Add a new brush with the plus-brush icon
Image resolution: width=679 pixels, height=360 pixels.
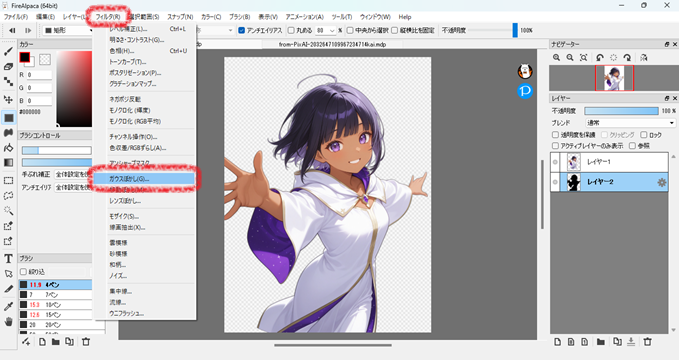26,342
